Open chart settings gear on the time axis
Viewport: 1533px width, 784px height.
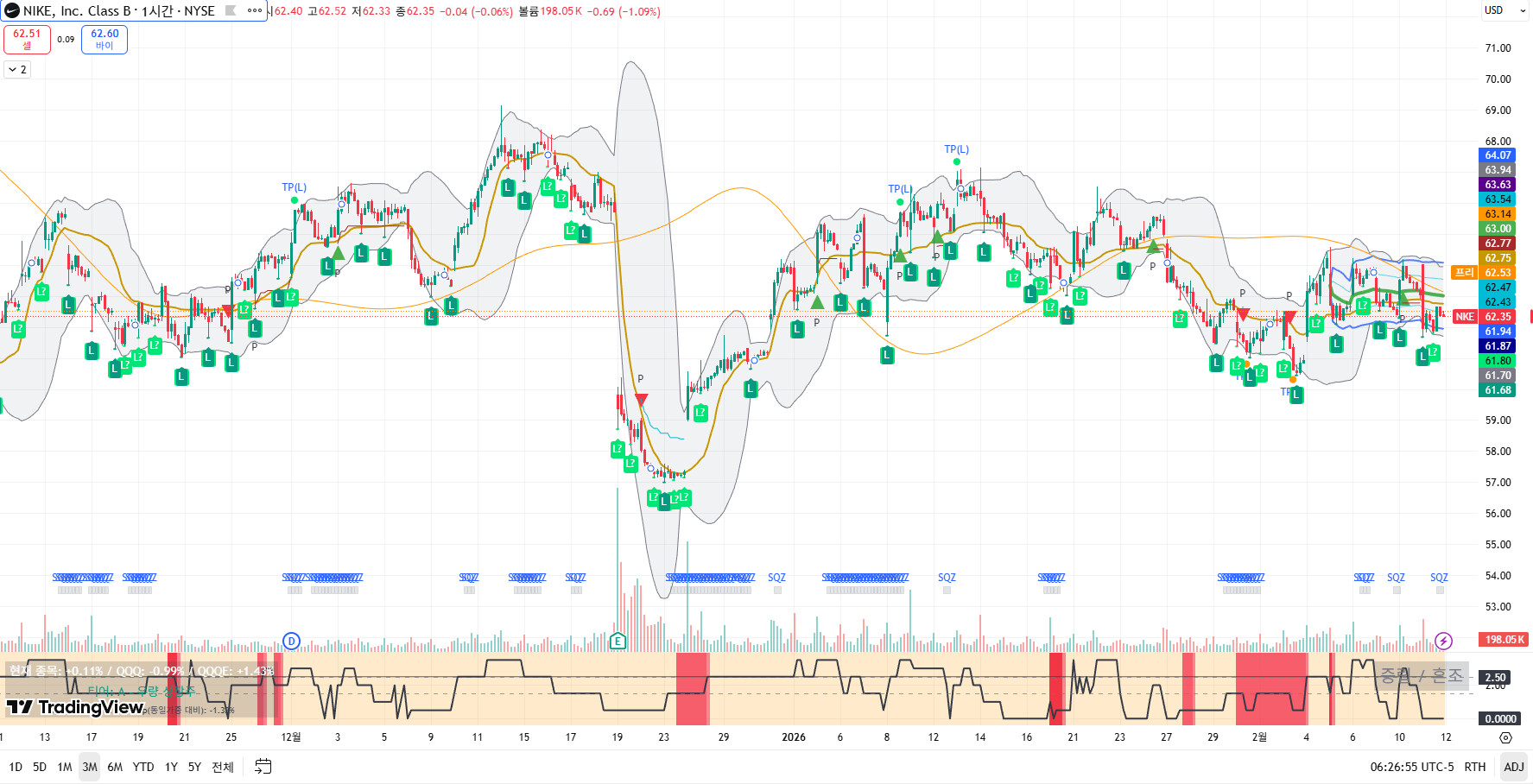(1505, 737)
